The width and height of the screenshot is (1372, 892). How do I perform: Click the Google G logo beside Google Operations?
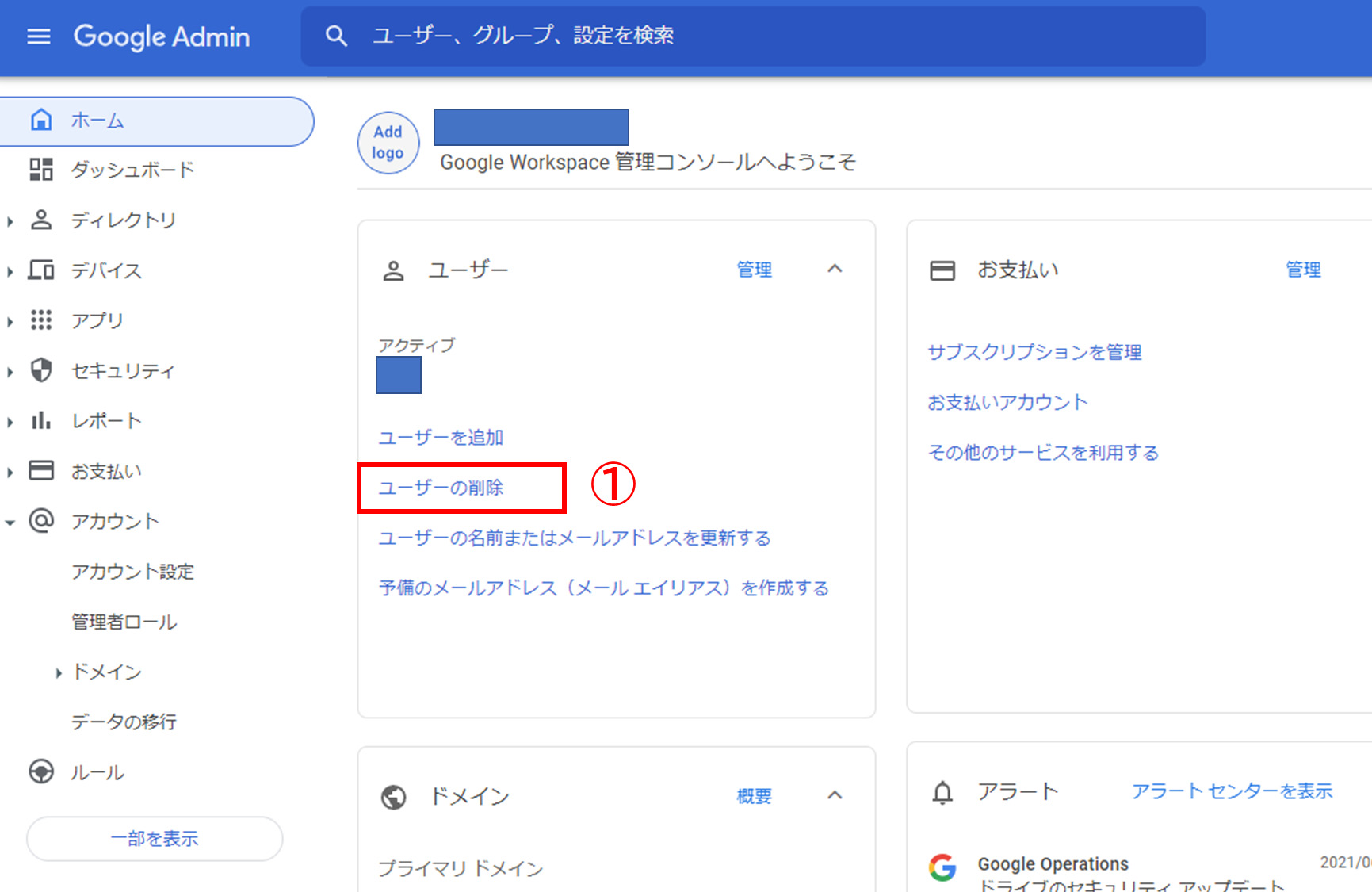point(942,867)
